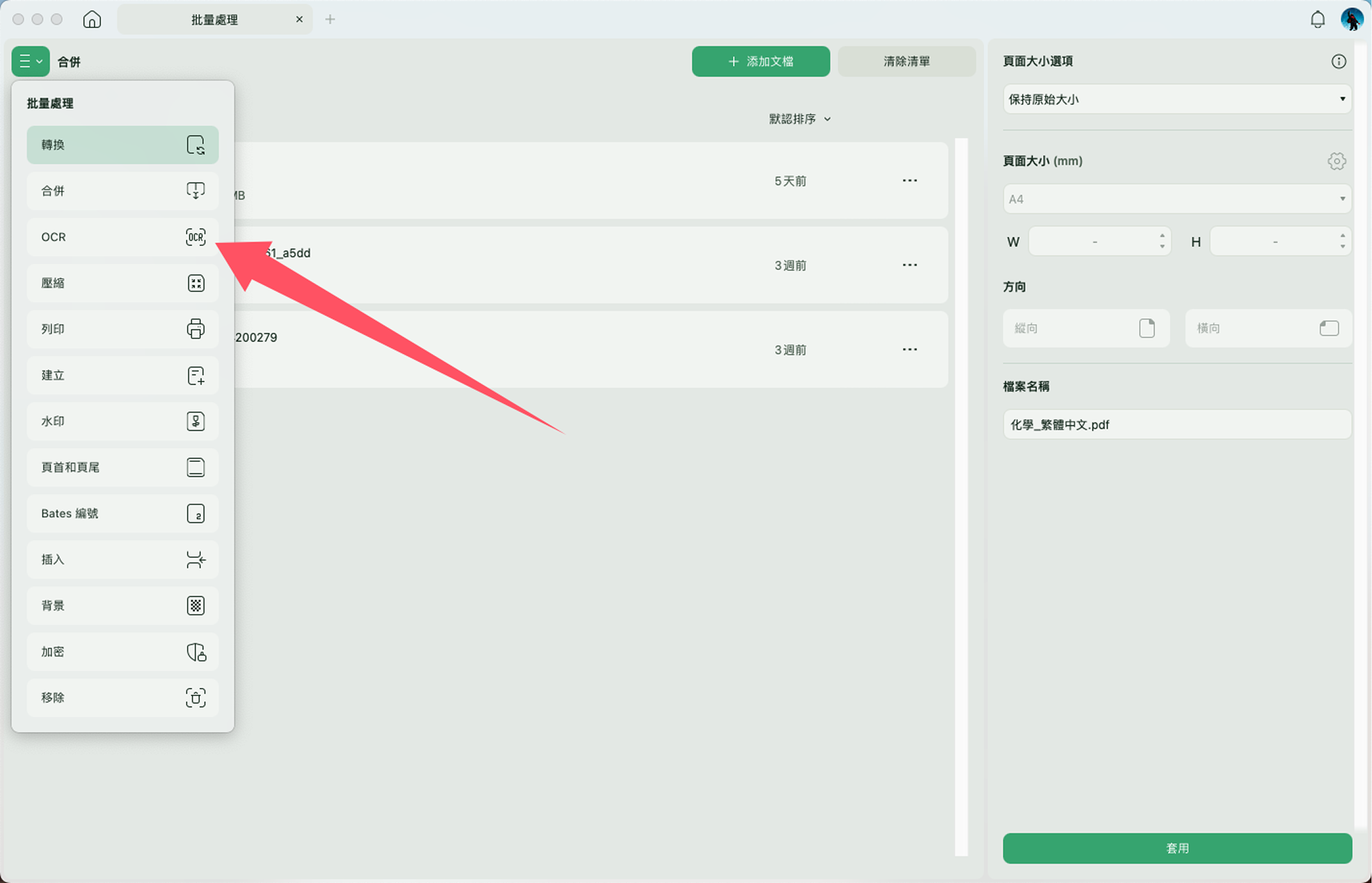Screen dimensions: 1372x883
Task: Click the Compress icon in the menu
Action: (x=196, y=283)
